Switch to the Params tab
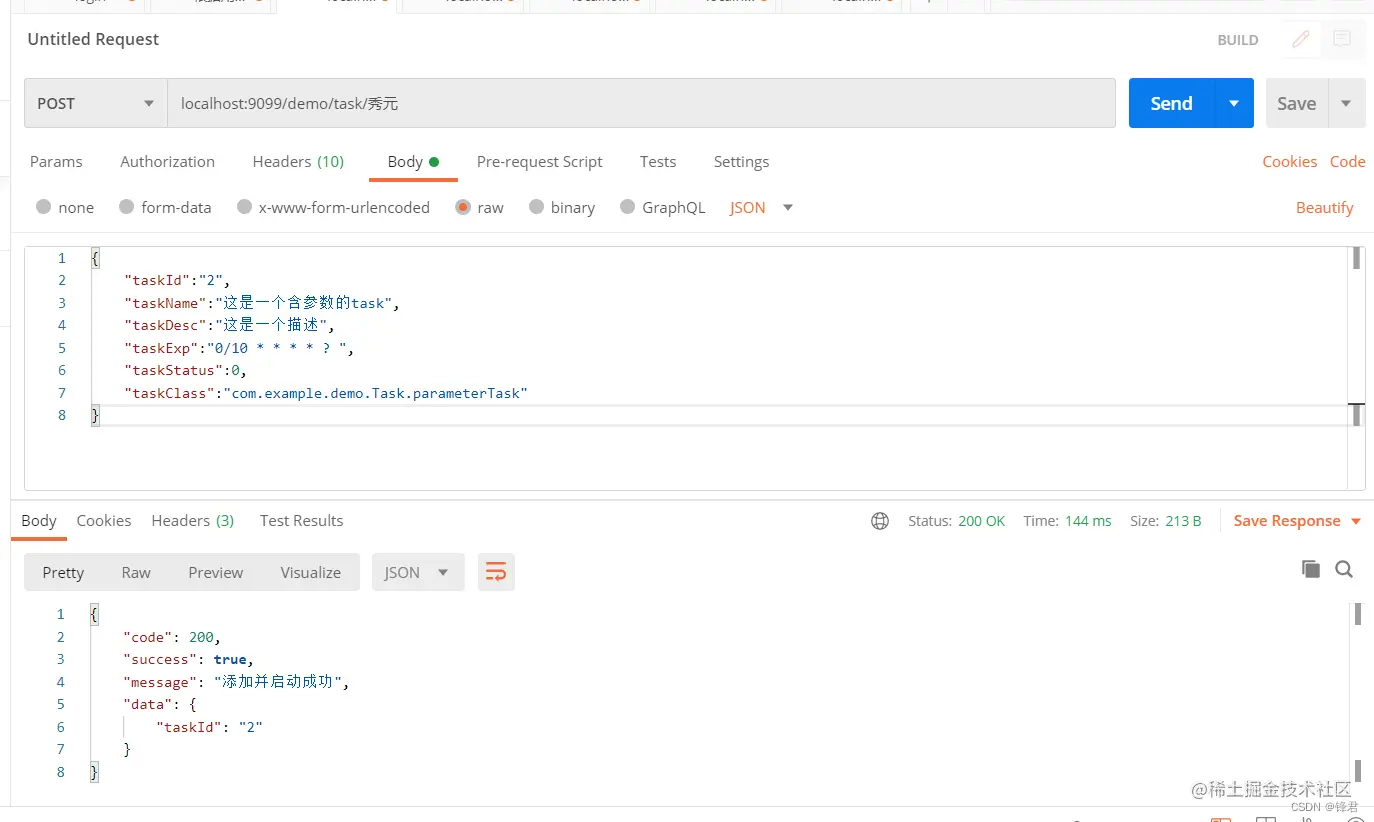Screen dimensions: 1374x822 (x=56, y=161)
